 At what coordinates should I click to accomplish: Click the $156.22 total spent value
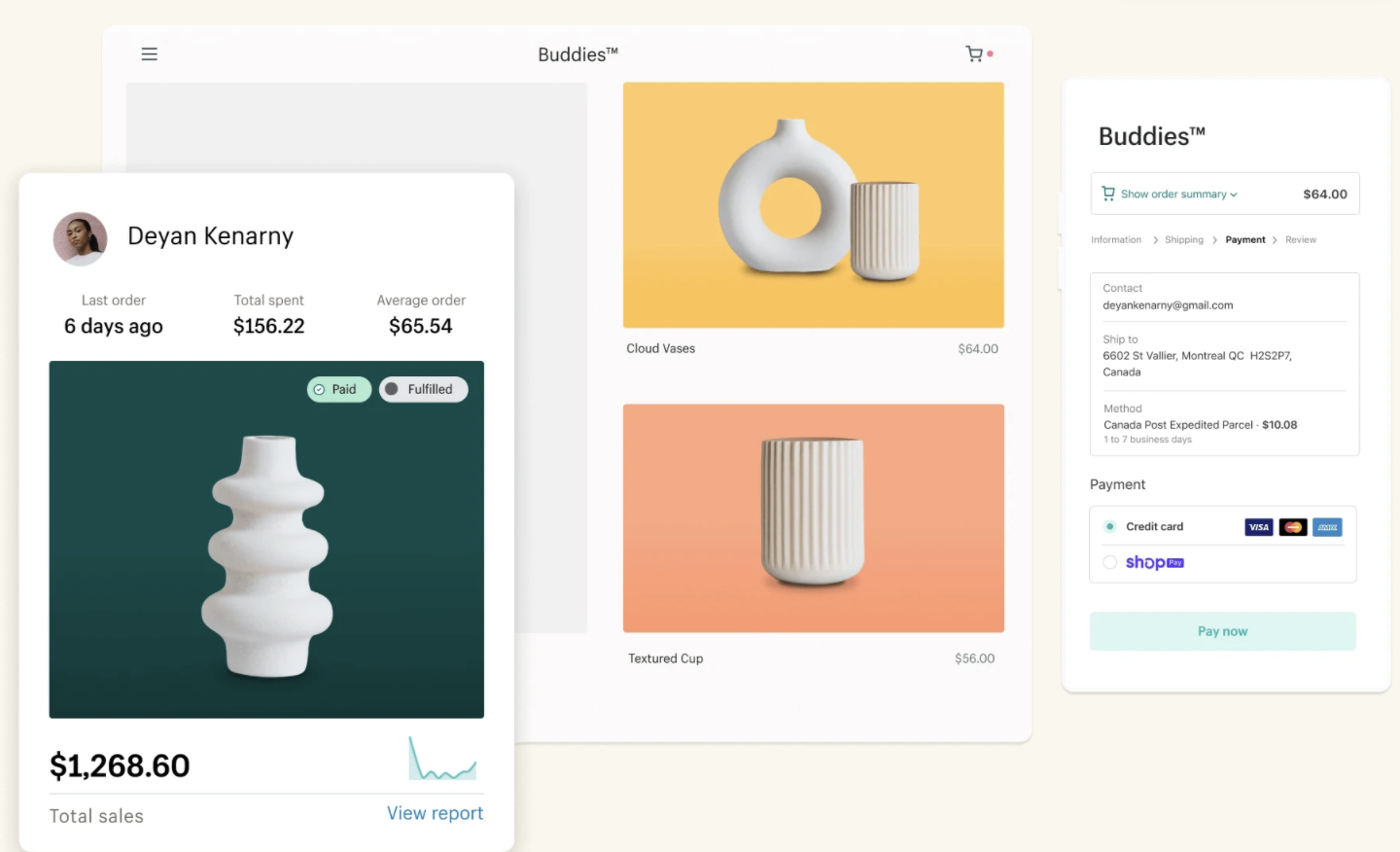[269, 327]
